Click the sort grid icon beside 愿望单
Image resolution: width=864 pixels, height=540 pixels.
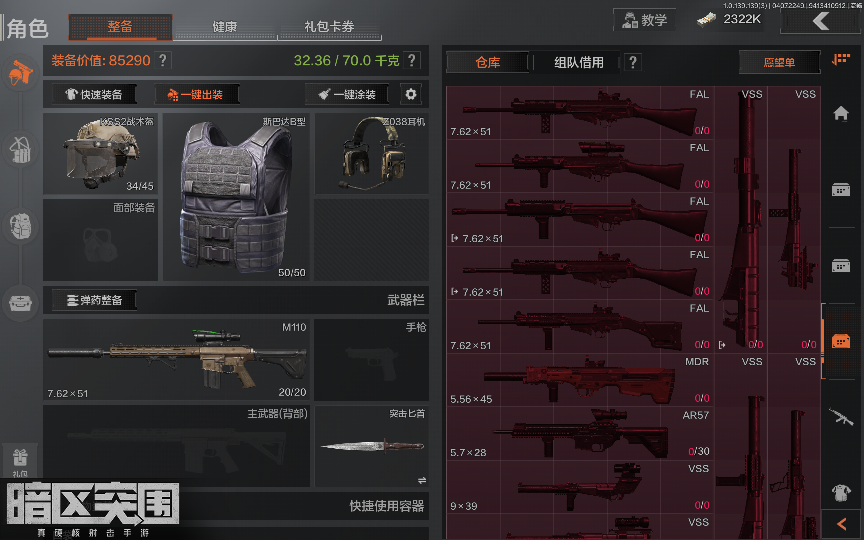click(x=841, y=60)
